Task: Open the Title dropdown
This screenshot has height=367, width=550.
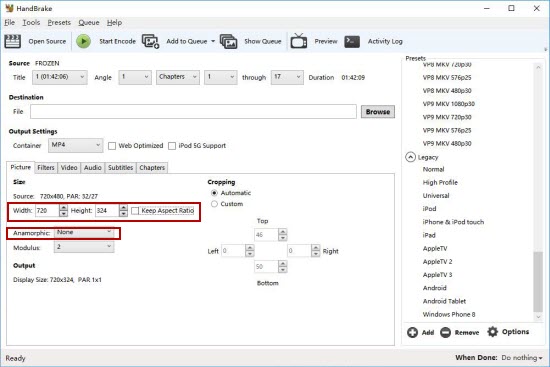Action: (60, 77)
